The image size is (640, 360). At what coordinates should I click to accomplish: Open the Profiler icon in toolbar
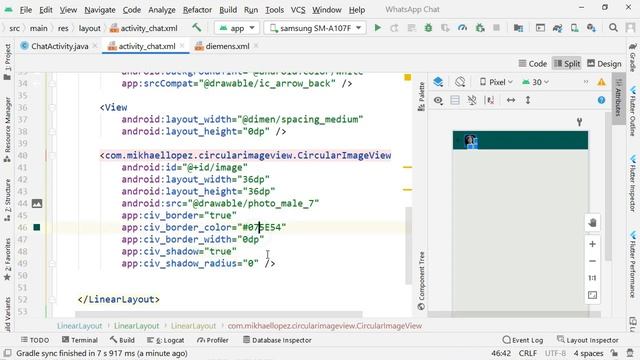462,28
